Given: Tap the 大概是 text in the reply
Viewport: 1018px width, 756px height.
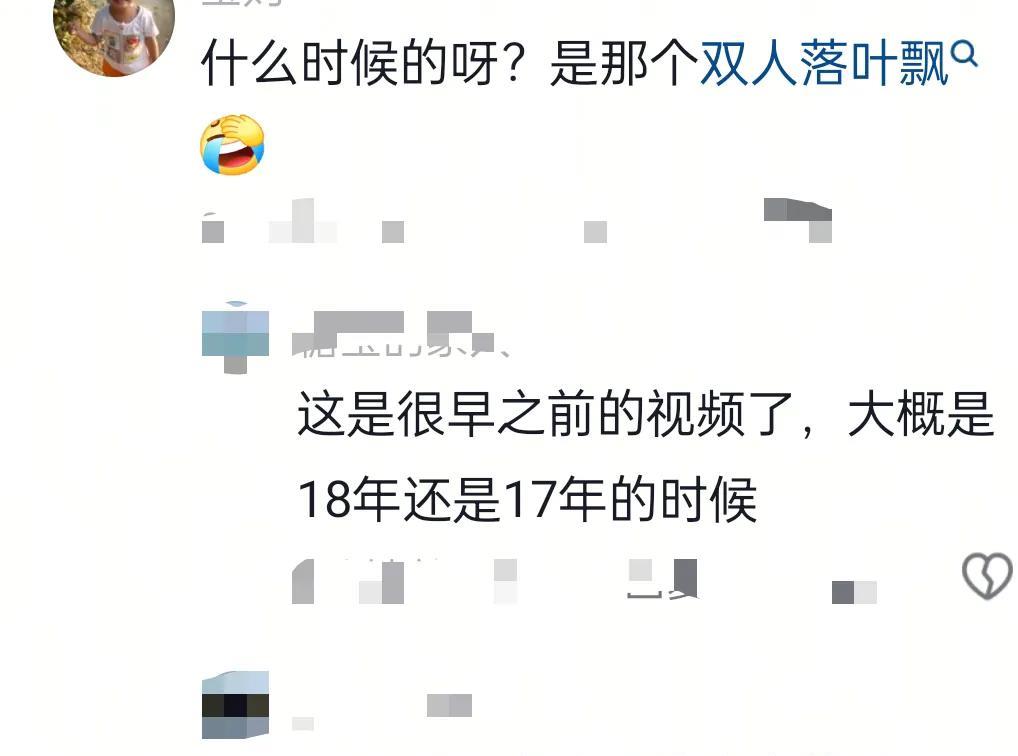Looking at the screenshot, I should click(921, 414).
